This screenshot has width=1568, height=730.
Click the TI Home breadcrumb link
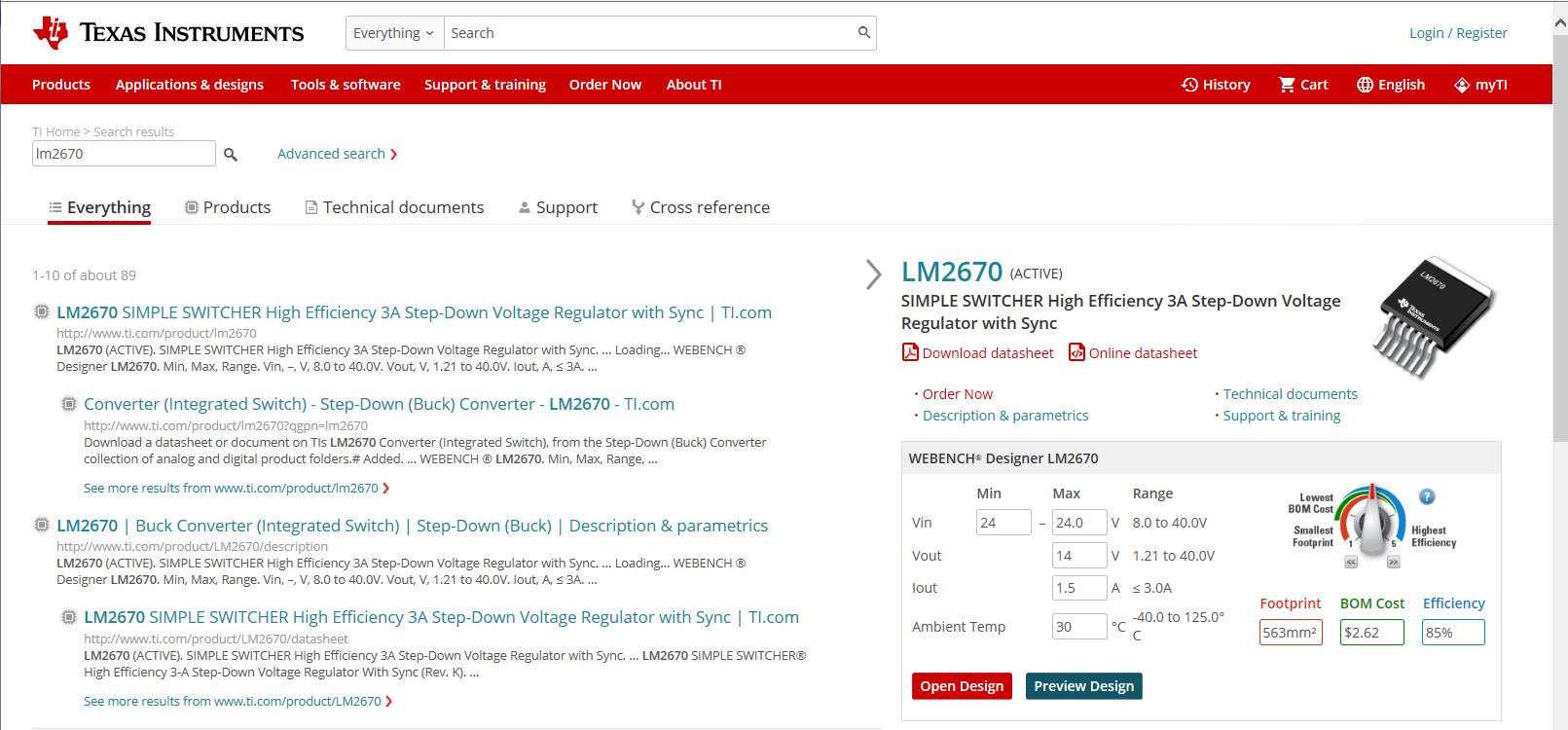coord(56,131)
